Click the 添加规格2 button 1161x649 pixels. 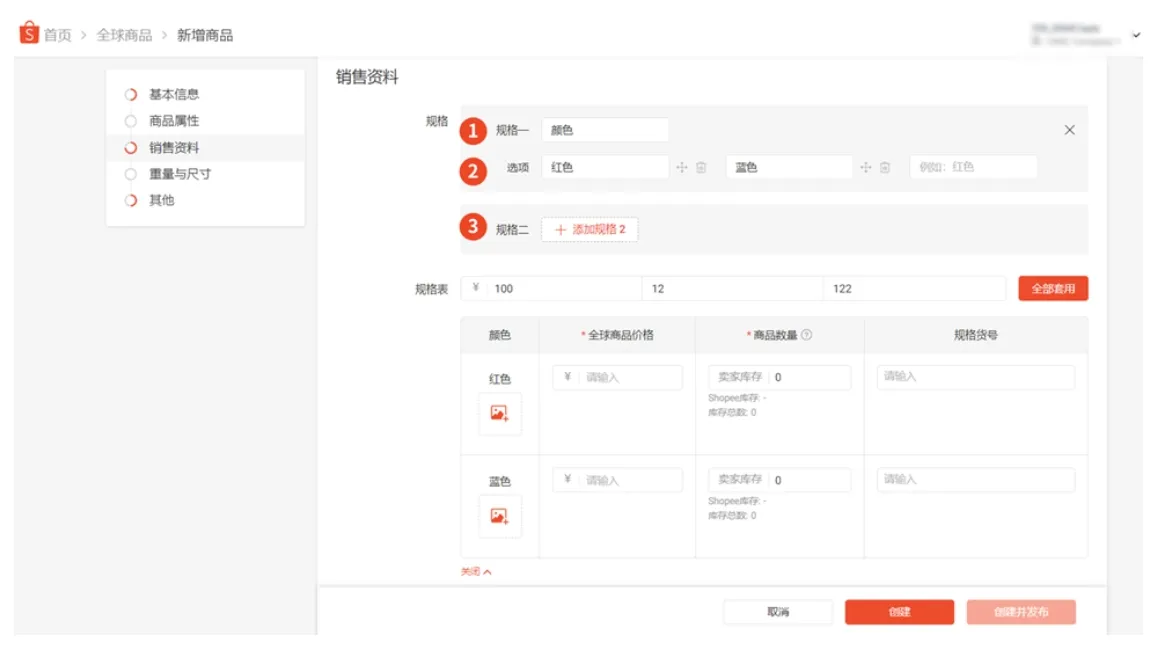point(589,229)
